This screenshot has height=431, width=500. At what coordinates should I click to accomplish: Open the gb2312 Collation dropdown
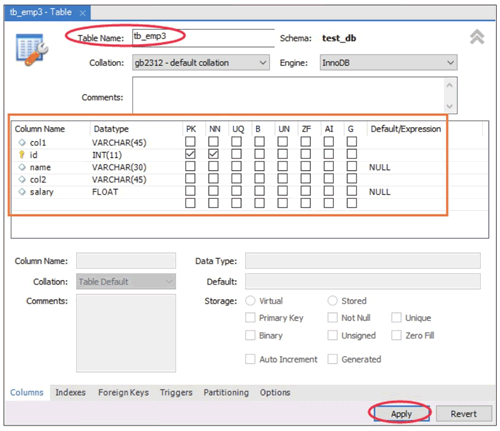coord(201,63)
